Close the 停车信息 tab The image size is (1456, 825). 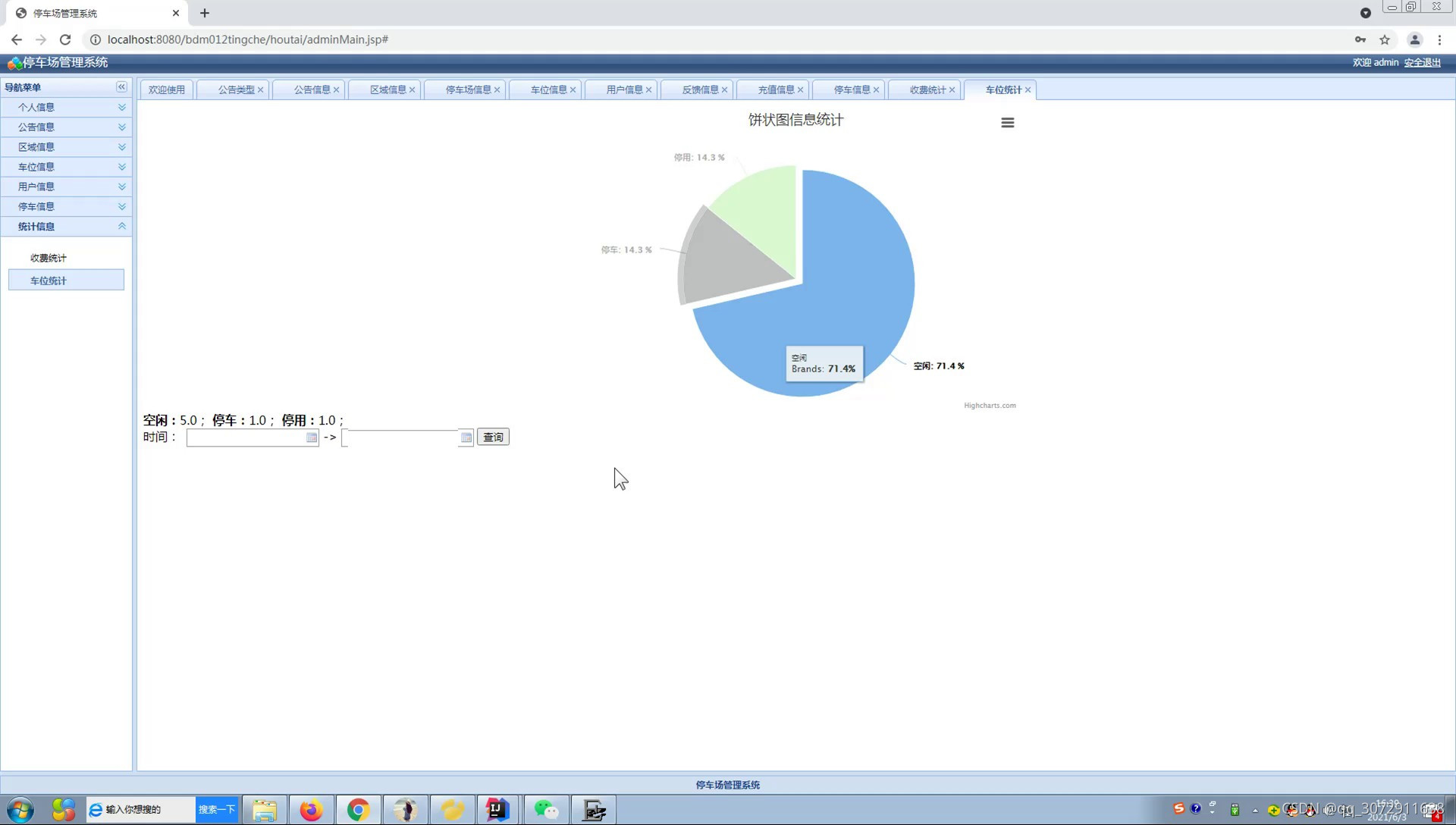point(877,90)
